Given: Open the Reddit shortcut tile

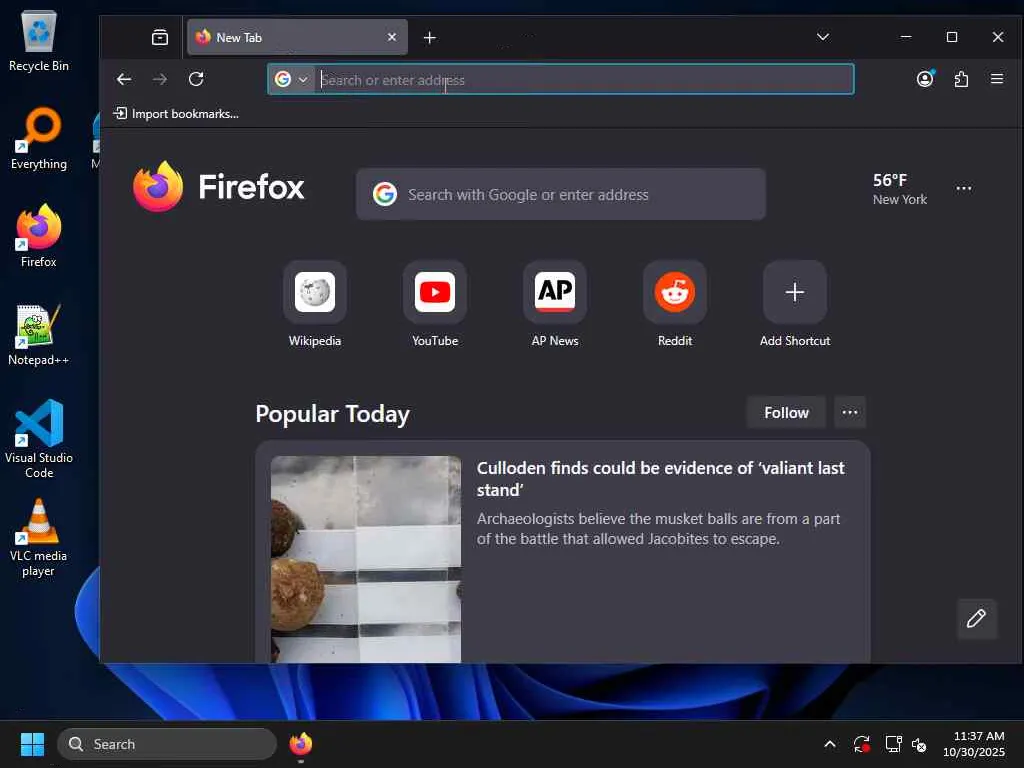Looking at the screenshot, I should [675, 304].
